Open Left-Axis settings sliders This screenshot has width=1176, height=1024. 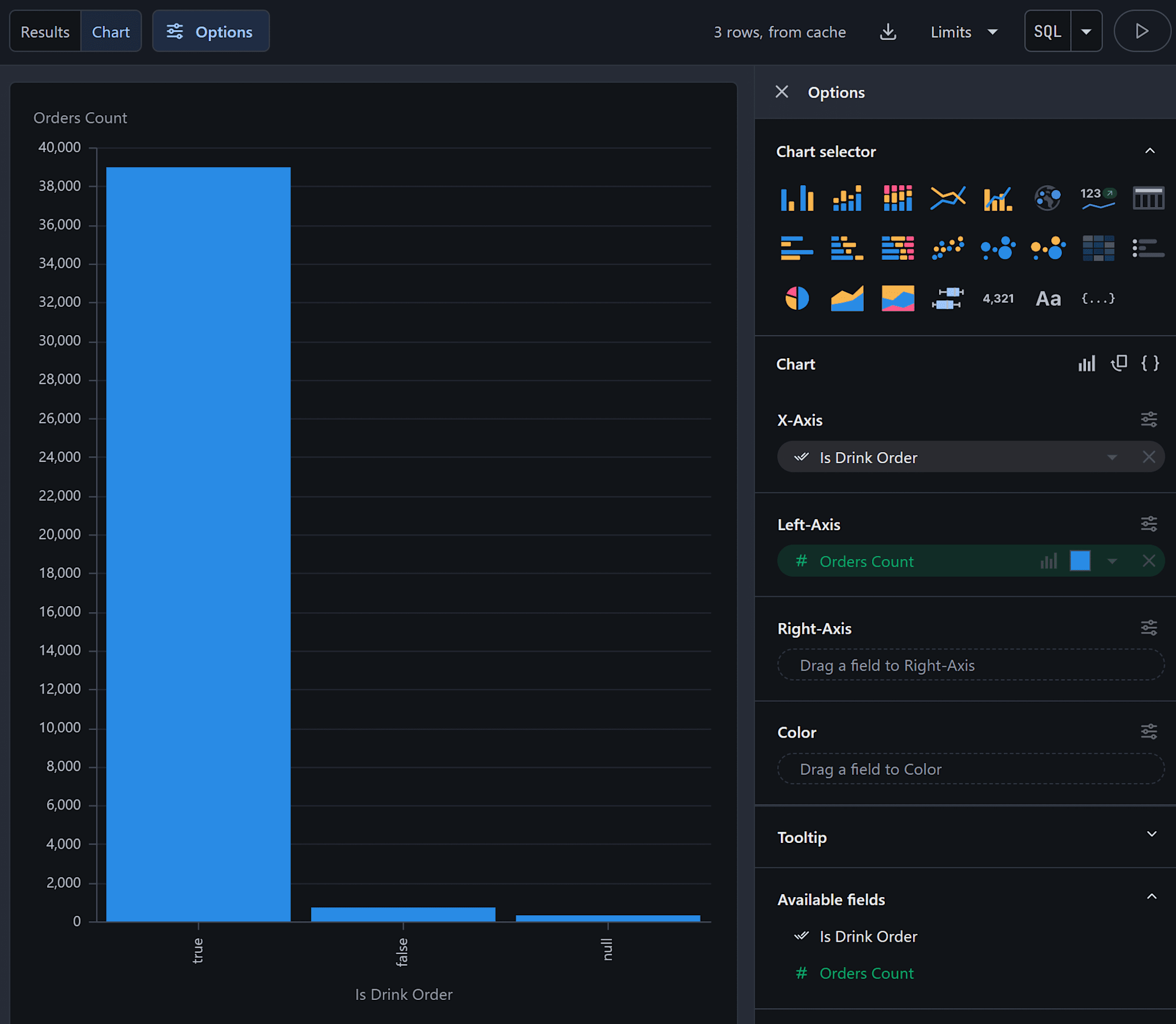1148,524
